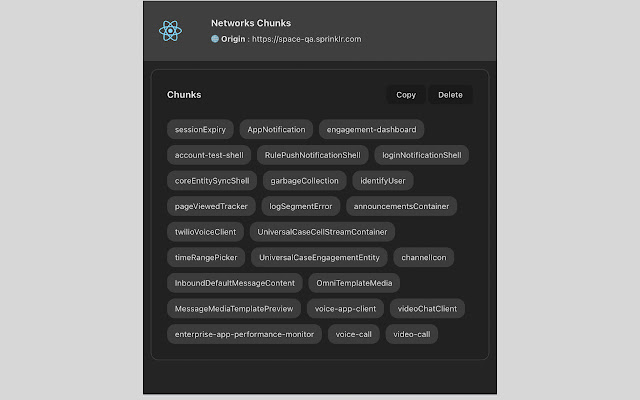Pick the RulePushNotificationShell chunk

click(311, 155)
